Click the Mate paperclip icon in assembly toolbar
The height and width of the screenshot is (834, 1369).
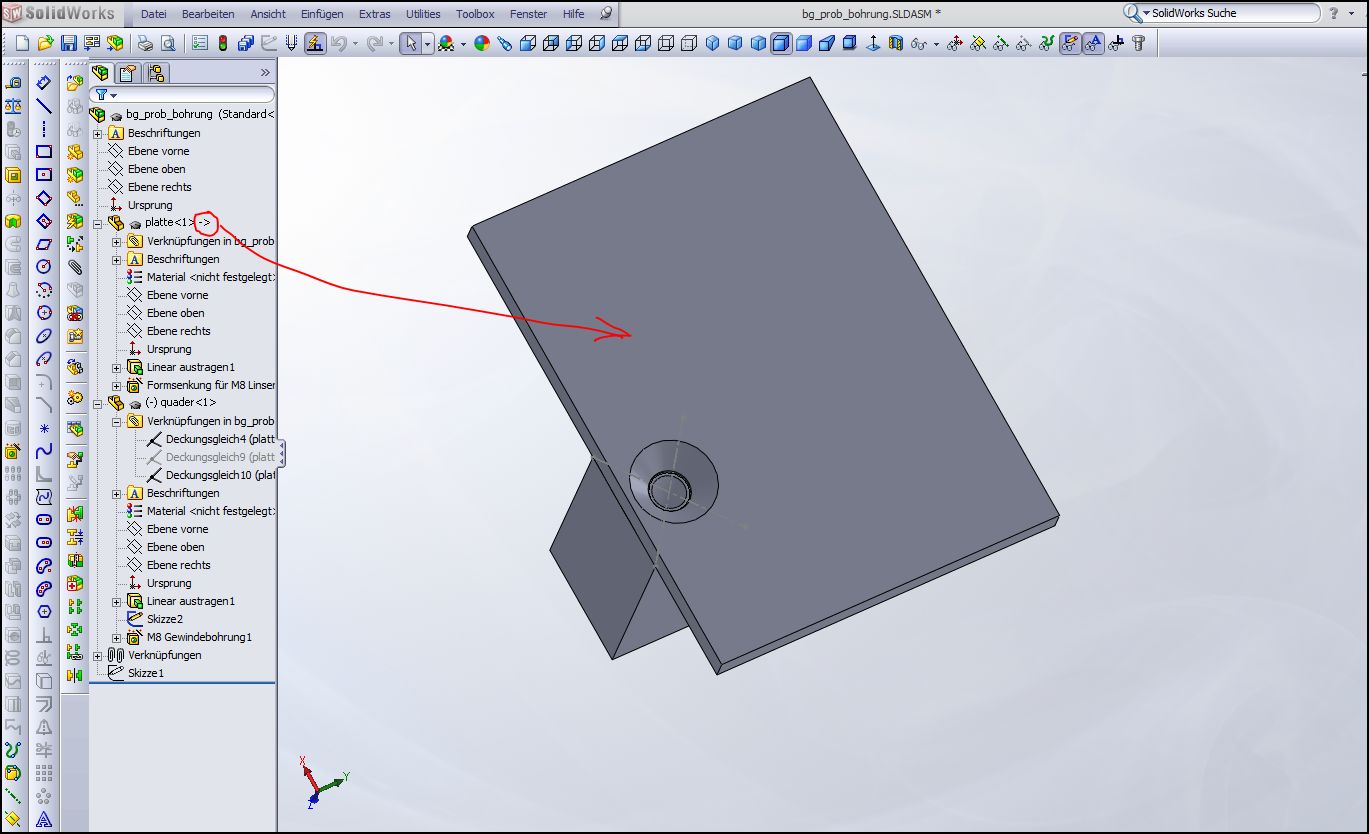point(75,267)
